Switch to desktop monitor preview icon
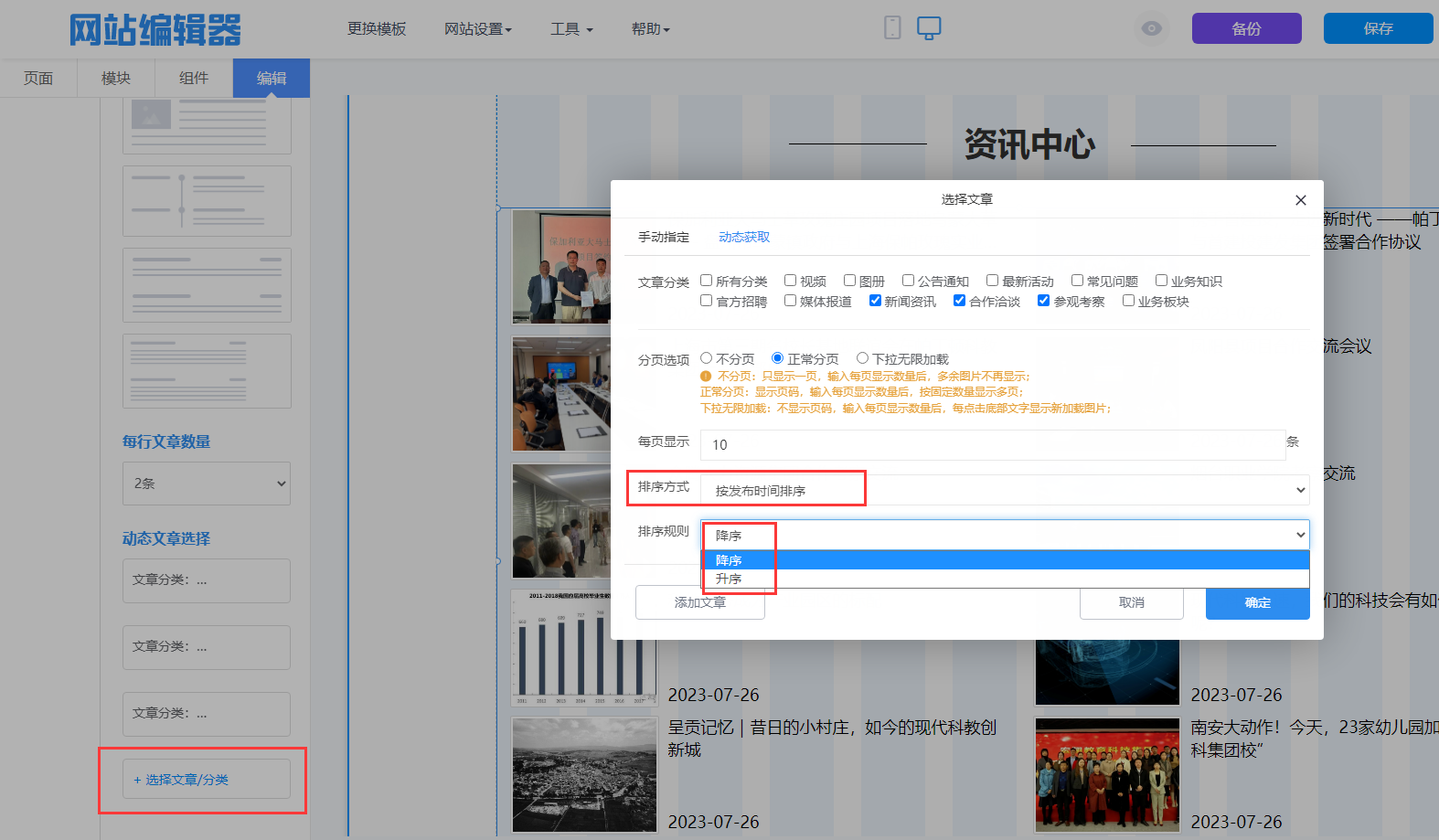The width and height of the screenshot is (1439, 840). 929,28
